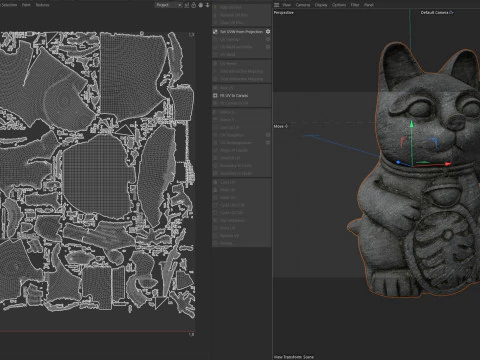Image resolution: width=480 pixels, height=360 pixels.
Task: Select the Flip Sequence command
Action: (x=232, y=220)
